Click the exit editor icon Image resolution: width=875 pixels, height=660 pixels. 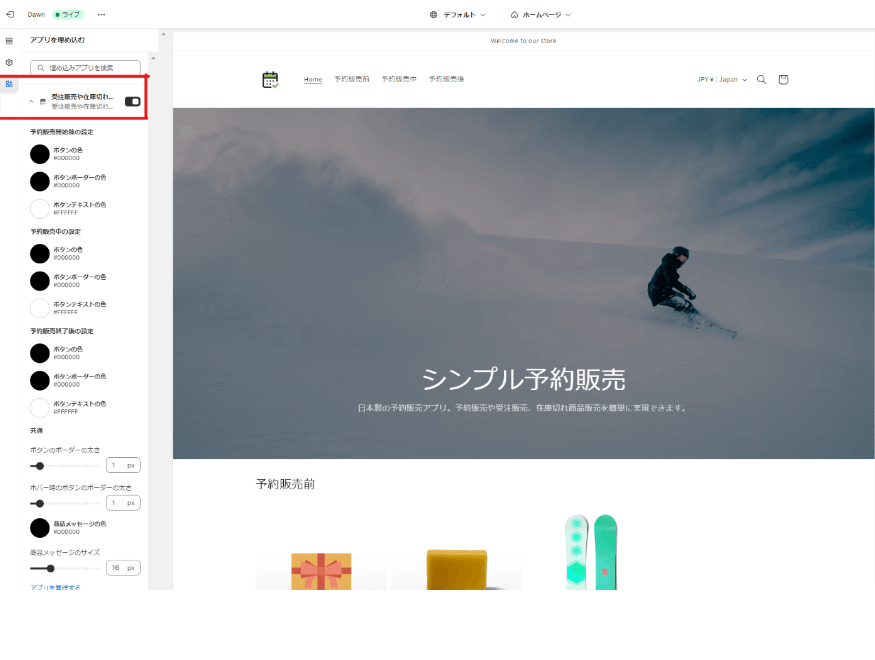coord(9,15)
